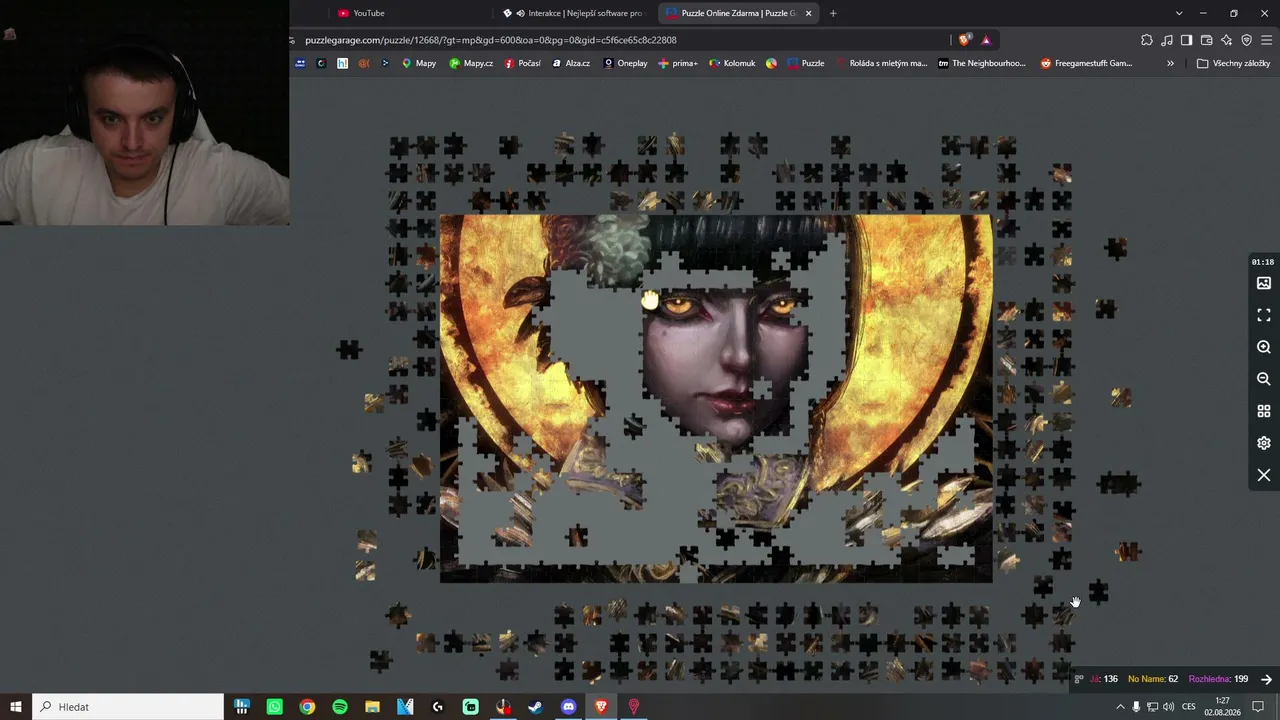Open the Windows Start menu
Image resolution: width=1280 pixels, height=720 pixels.
pos(16,707)
